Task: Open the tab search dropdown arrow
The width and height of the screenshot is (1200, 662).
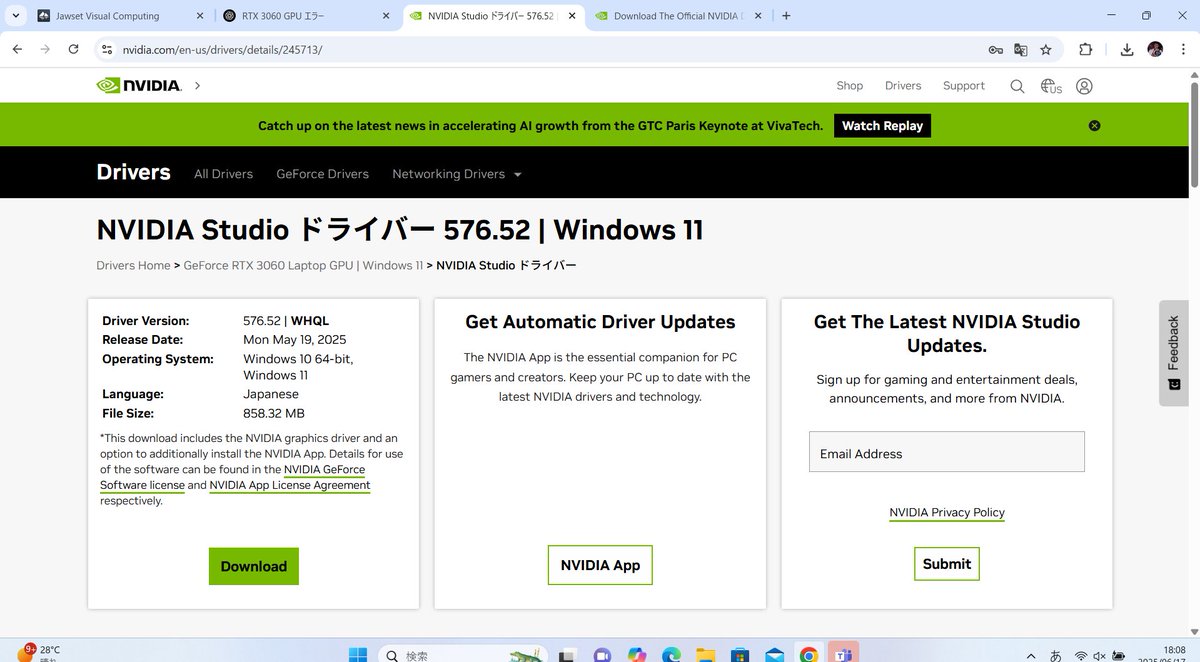Action: [x=16, y=16]
